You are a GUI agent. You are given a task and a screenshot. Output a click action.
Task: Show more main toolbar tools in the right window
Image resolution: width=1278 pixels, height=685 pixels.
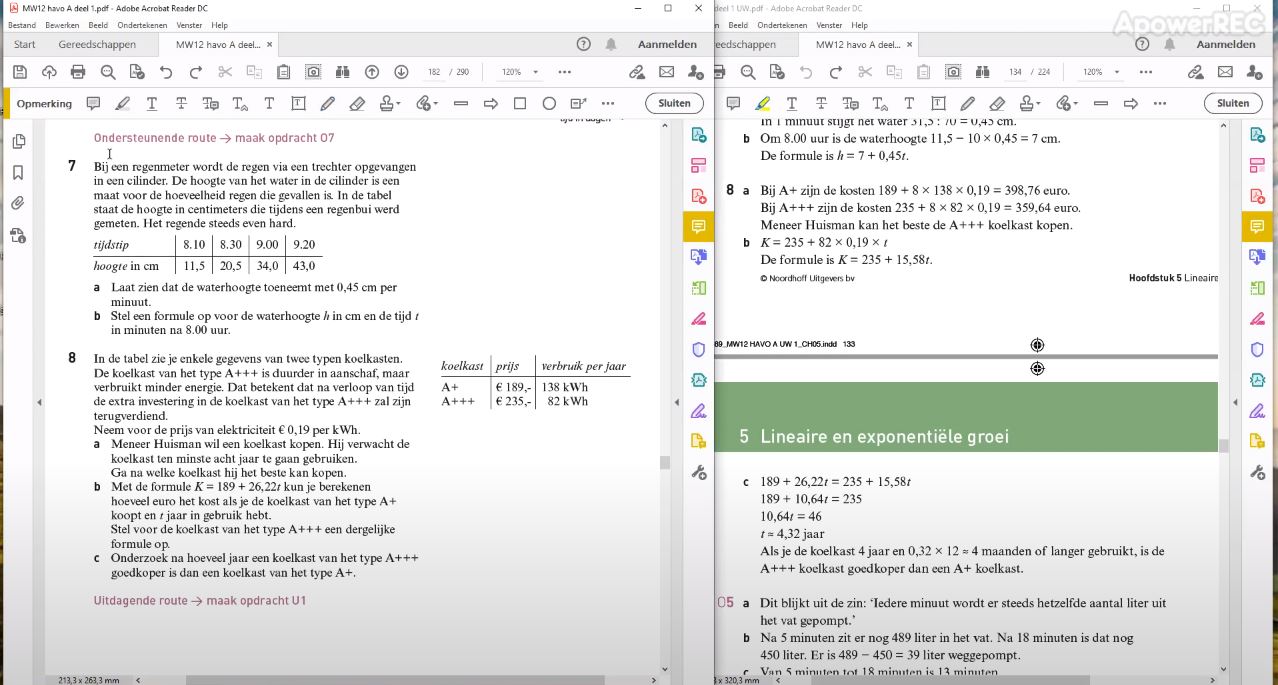[x=1146, y=72]
